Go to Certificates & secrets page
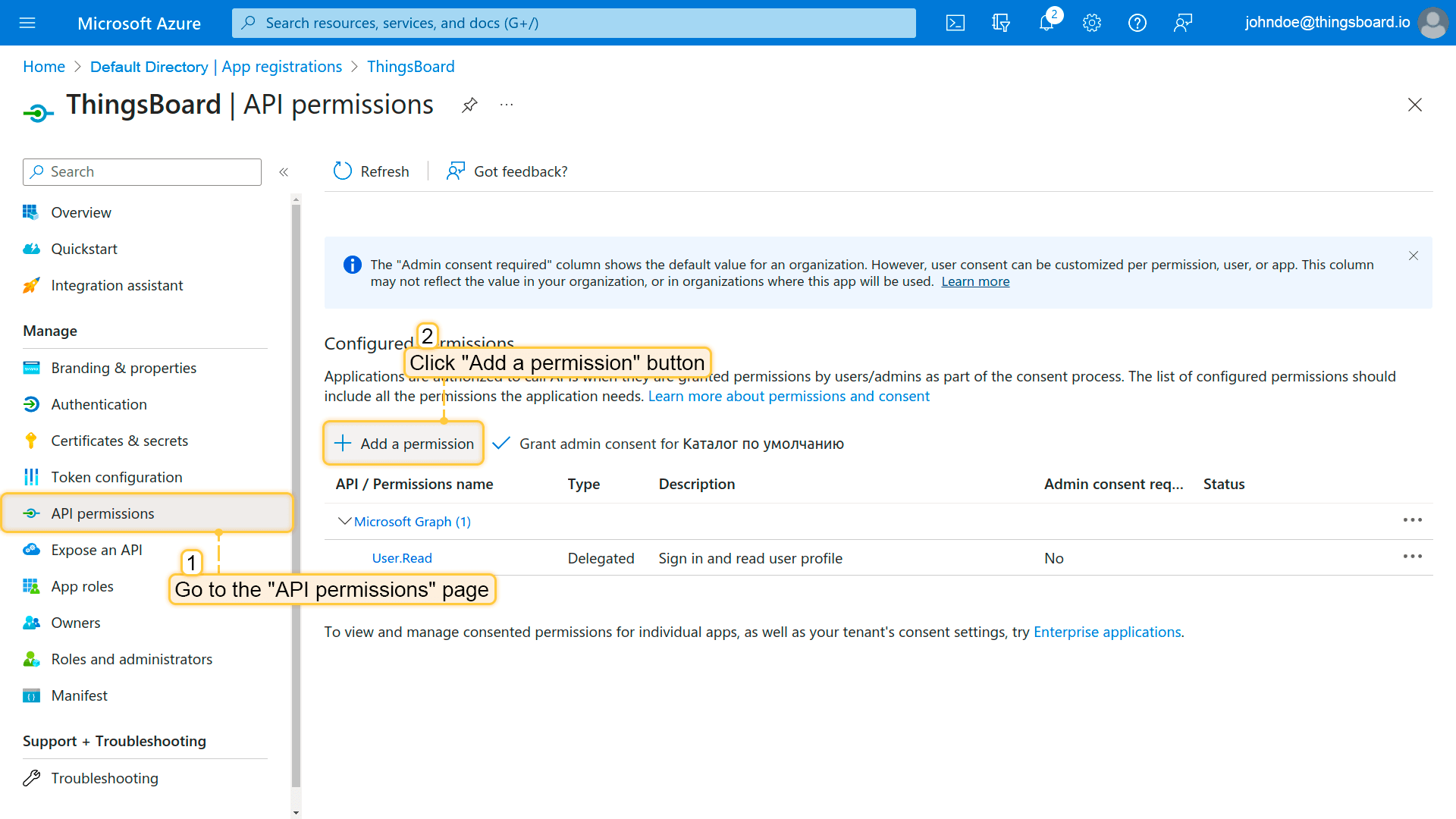Screen dimensions: 1456x819 click(119, 441)
